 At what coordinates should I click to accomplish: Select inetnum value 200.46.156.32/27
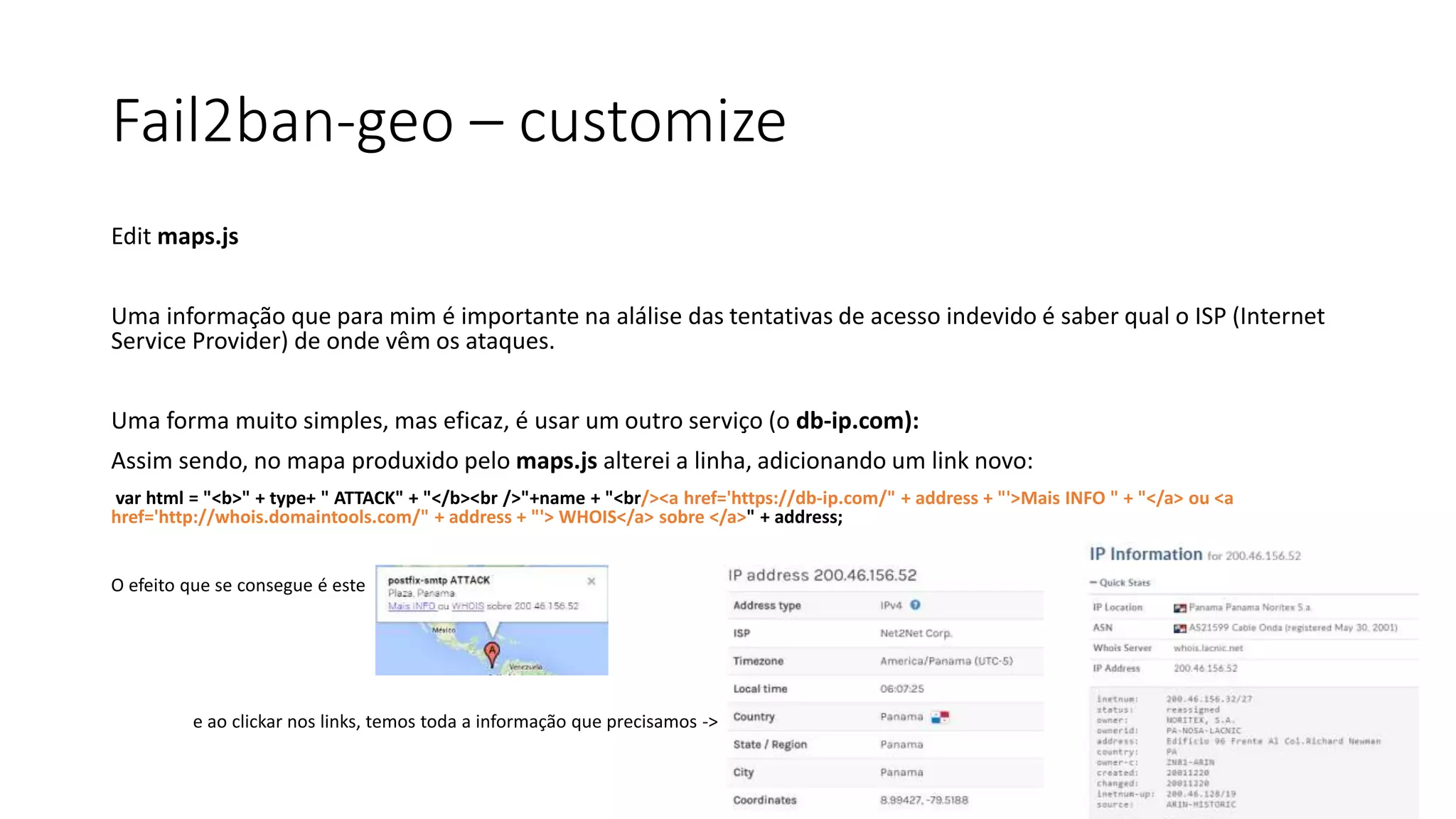click(x=1209, y=700)
